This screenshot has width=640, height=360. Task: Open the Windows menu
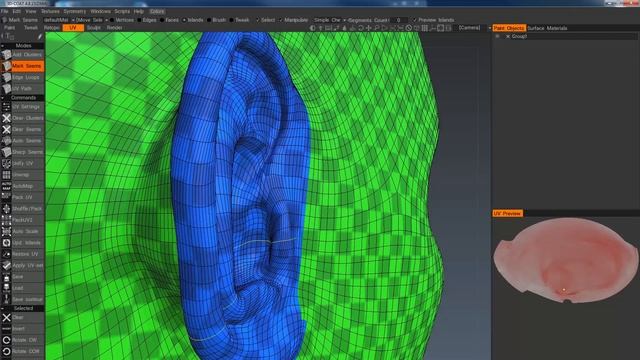[x=100, y=11]
